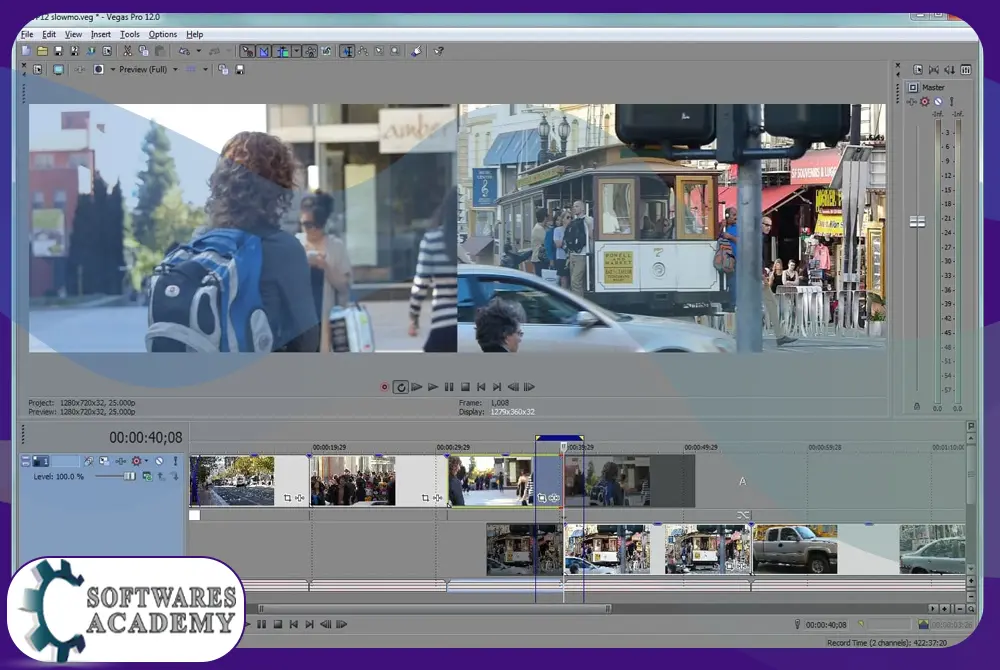Adjust track 1 Level slider
The image size is (1000, 670).
[129, 476]
